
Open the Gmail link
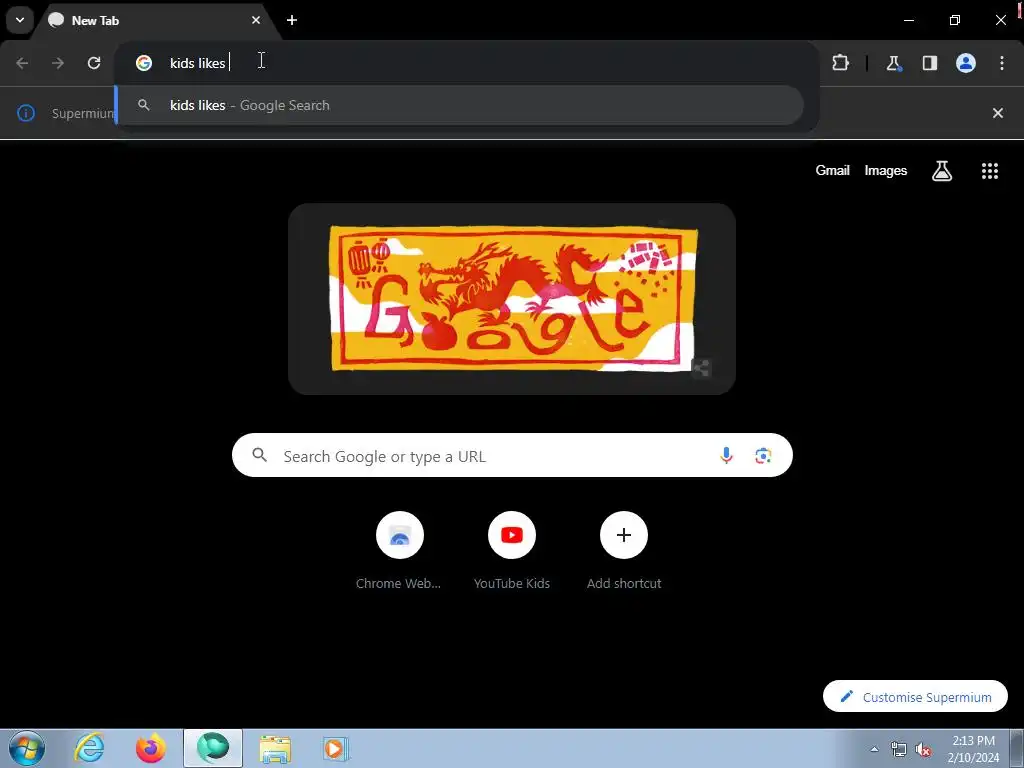833,170
